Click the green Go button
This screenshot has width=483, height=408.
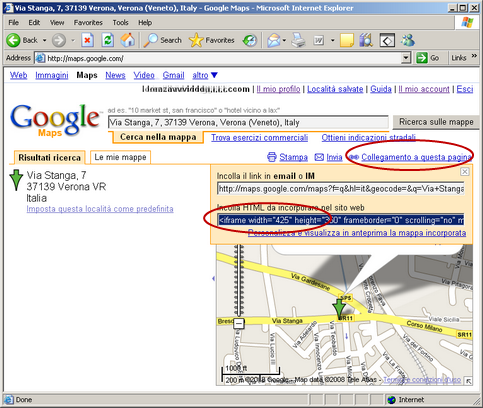coord(428,58)
